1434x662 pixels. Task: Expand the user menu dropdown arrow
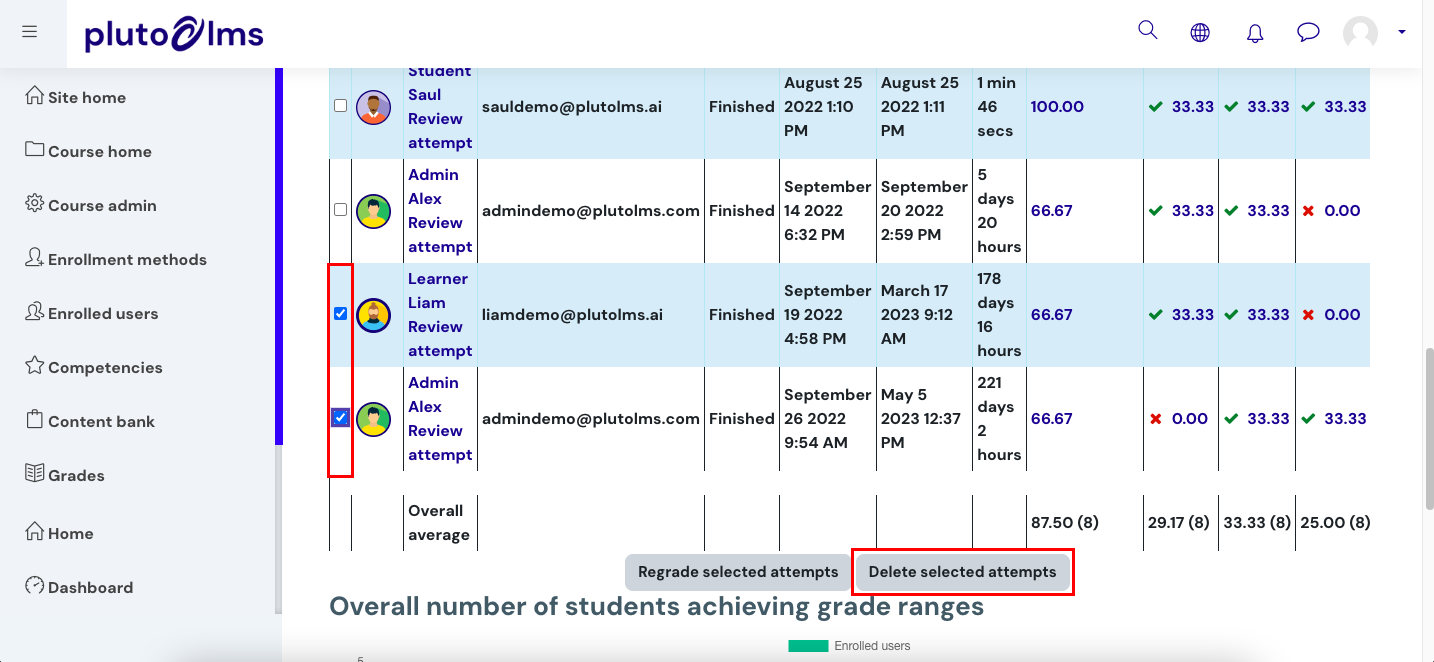coord(1402,32)
